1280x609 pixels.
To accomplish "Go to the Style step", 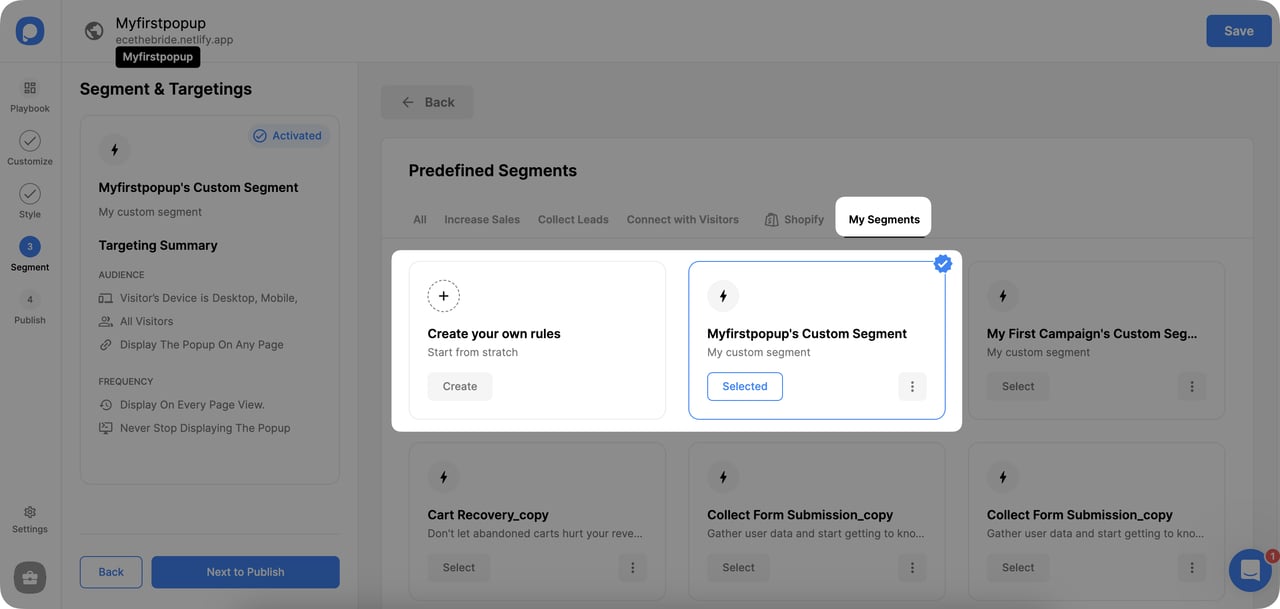I will coord(30,201).
